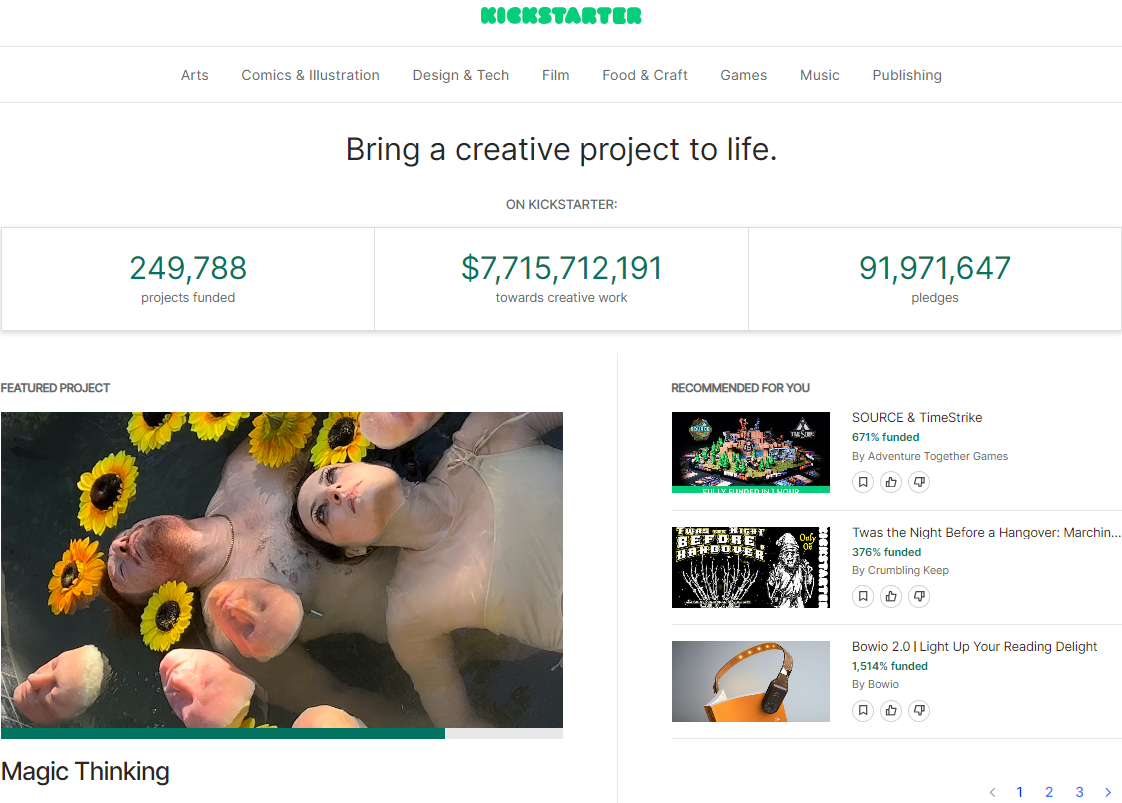Thumbs up SOURCE & TimeStrike project

891,482
